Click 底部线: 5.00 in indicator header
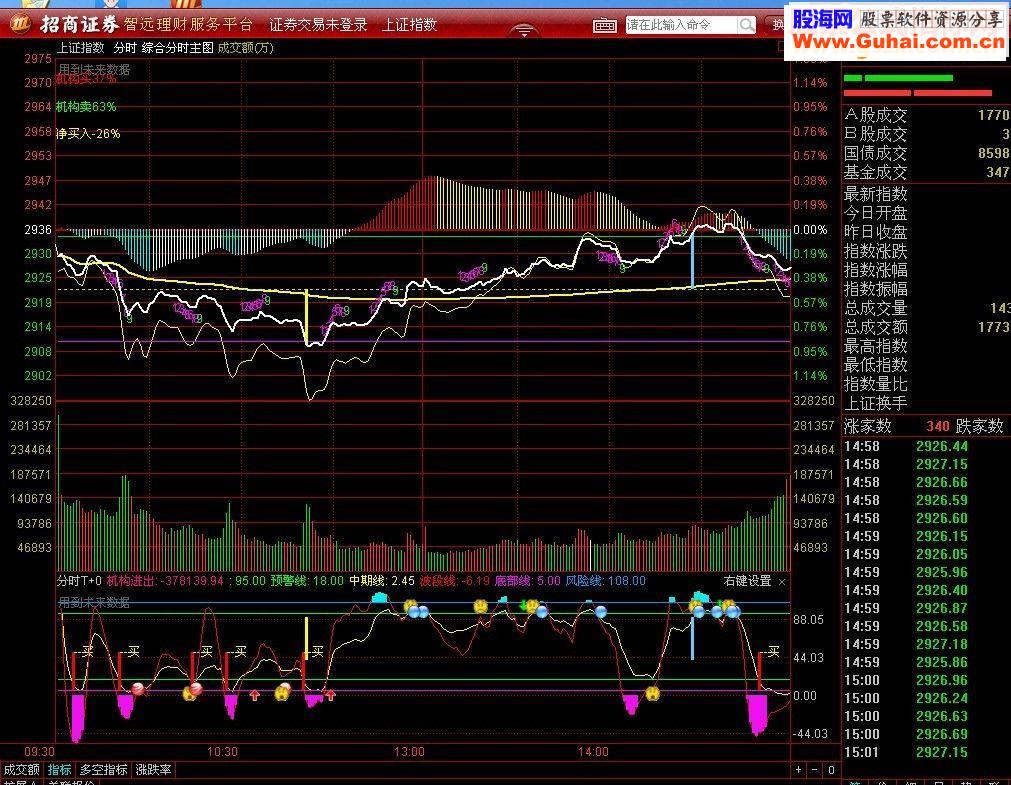Screen dimensions: 1011x785 (527, 581)
